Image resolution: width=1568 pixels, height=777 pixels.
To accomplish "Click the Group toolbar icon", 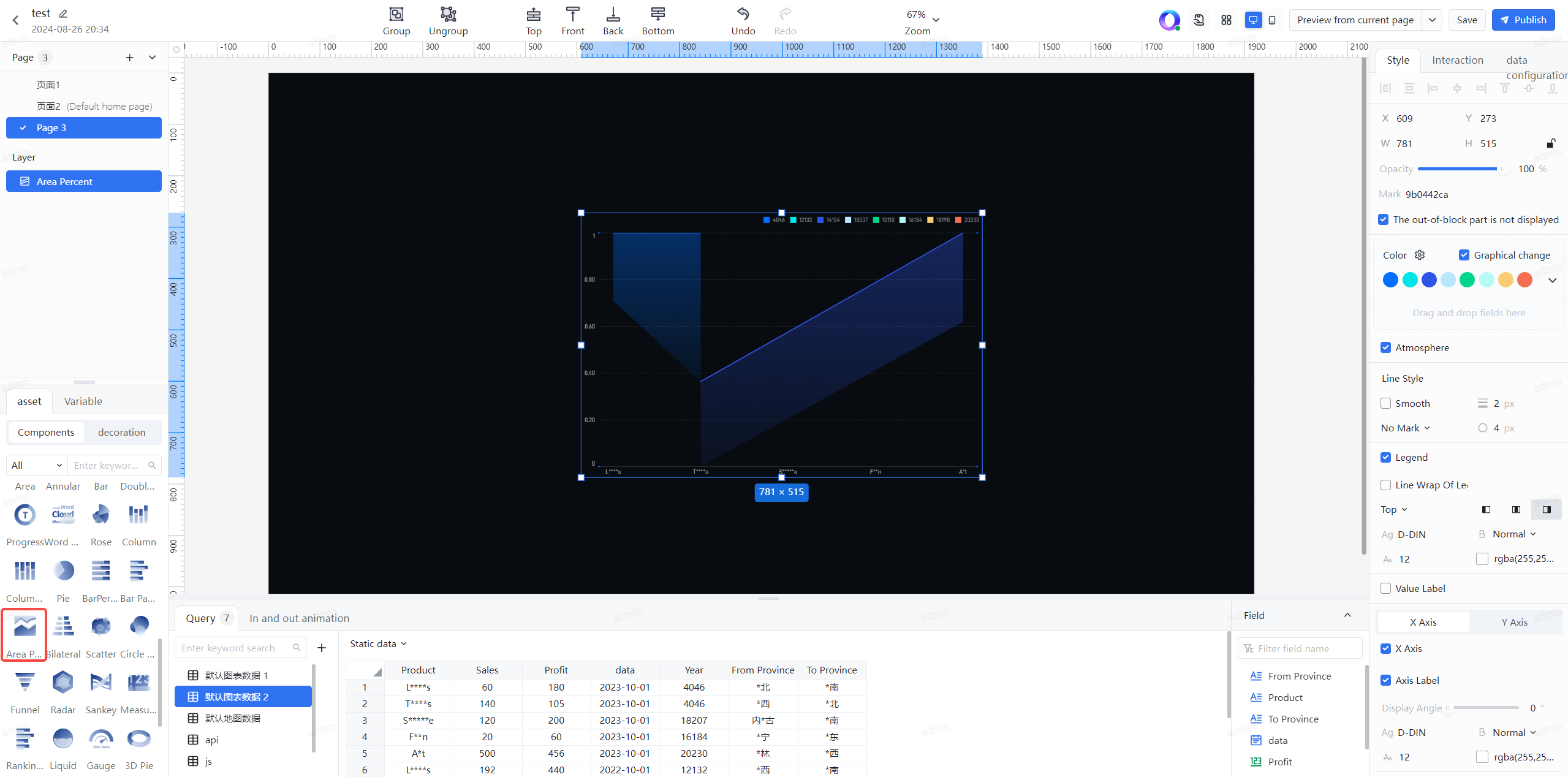I will pos(396,14).
